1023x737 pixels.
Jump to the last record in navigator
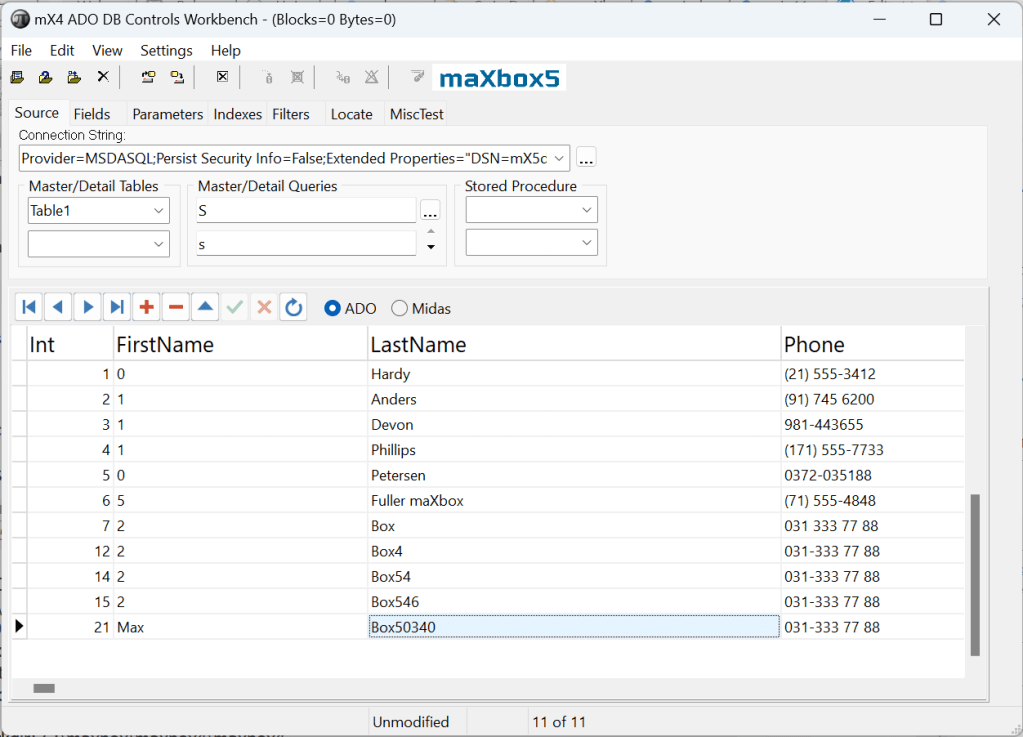tap(117, 308)
